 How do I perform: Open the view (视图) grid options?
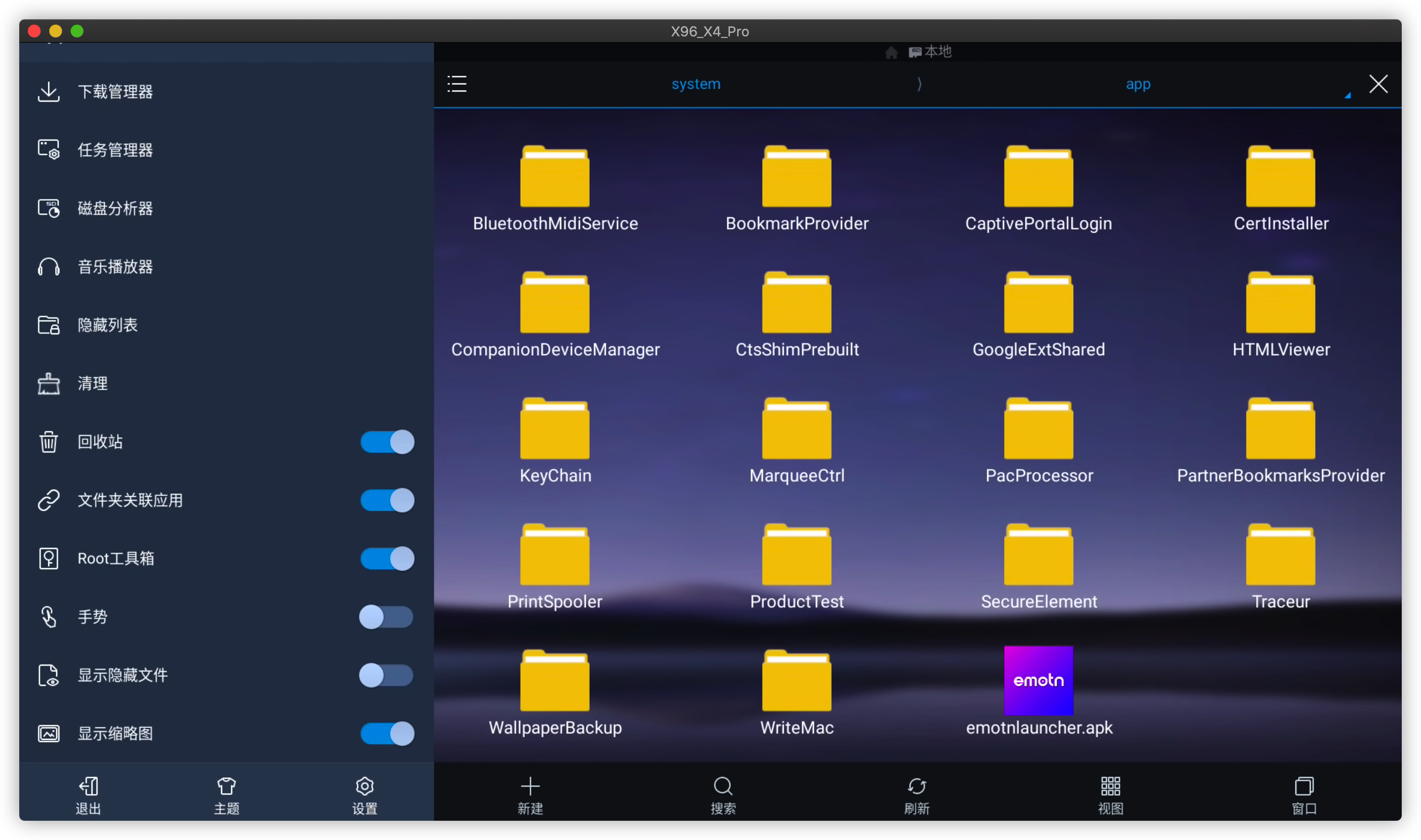1110,786
